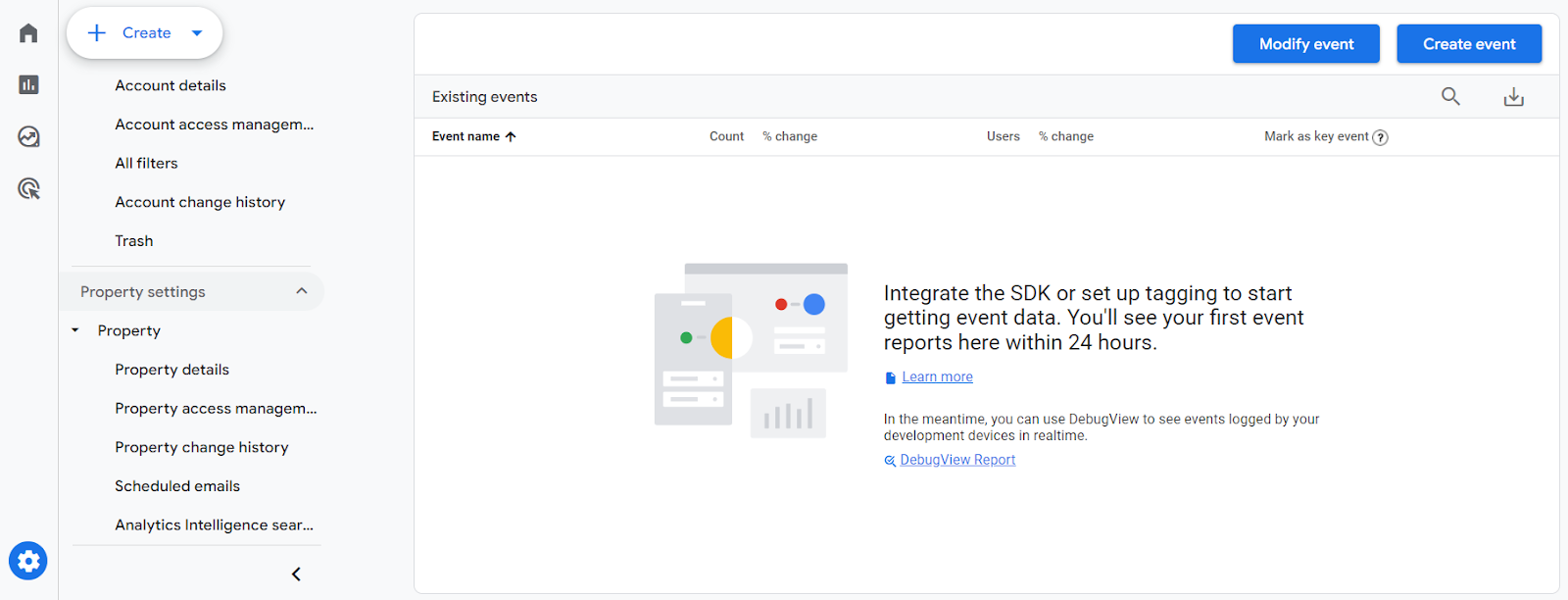
Task: Open the Explore icon in the left rail
Action: pyautogui.click(x=28, y=137)
